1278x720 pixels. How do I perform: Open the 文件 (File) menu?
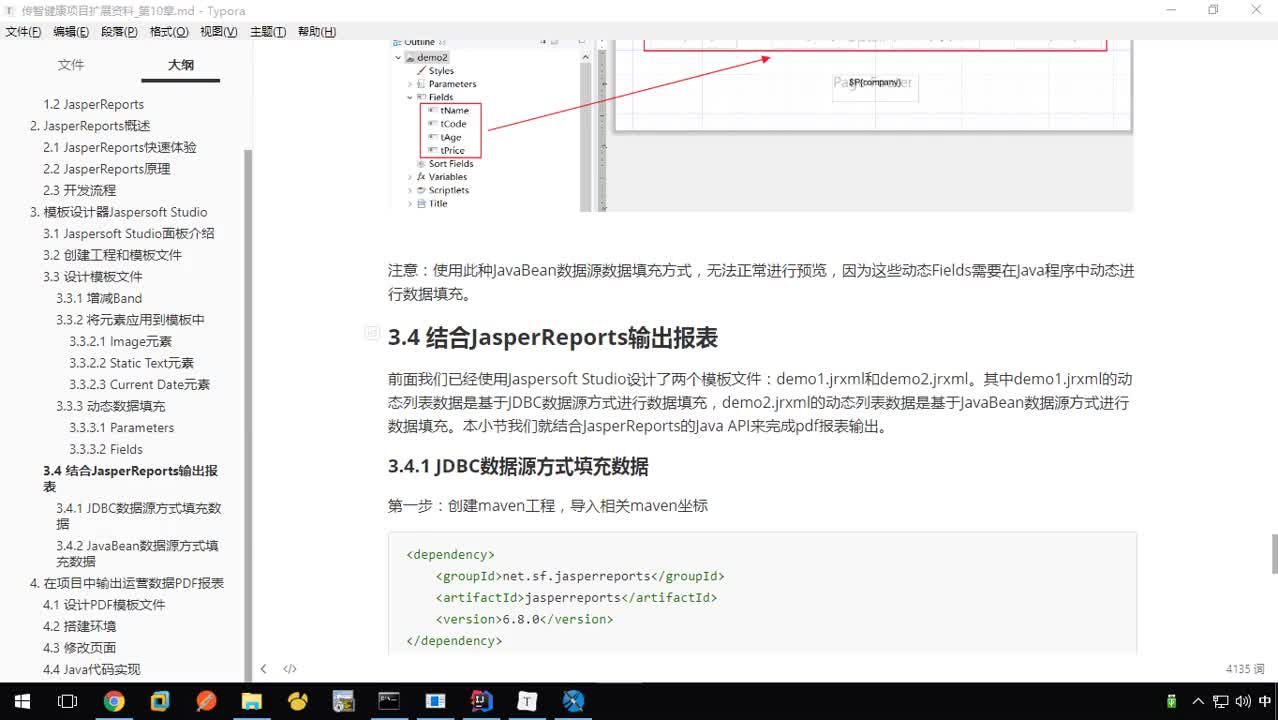pyautogui.click(x=23, y=32)
